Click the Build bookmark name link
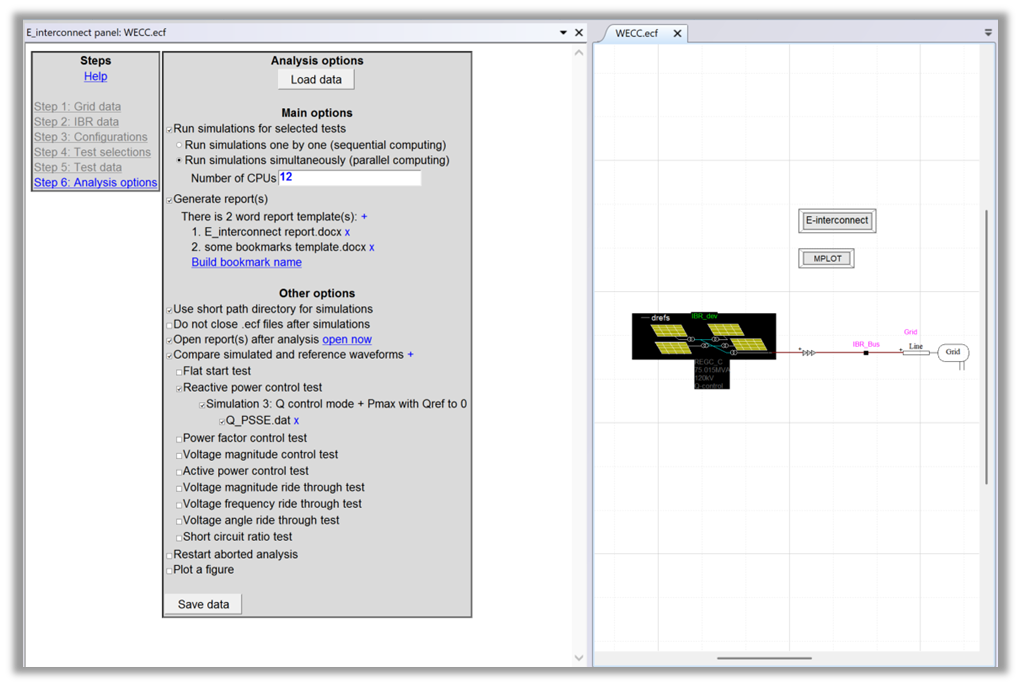Image resolution: width=1021 pixels, height=686 pixels. (246, 262)
